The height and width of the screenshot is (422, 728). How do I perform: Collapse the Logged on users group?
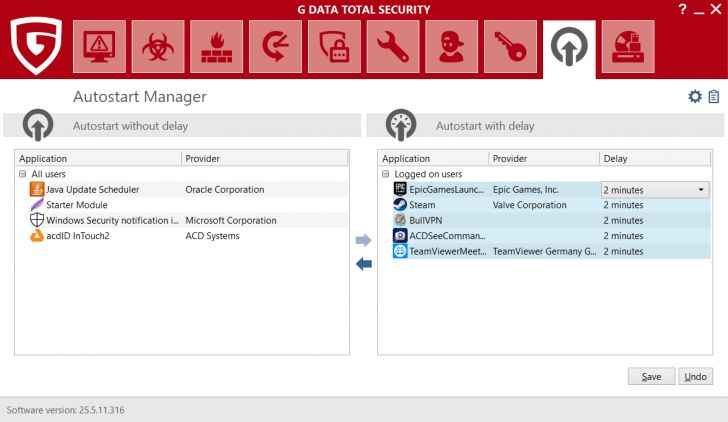pyautogui.click(x=385, y=174)
